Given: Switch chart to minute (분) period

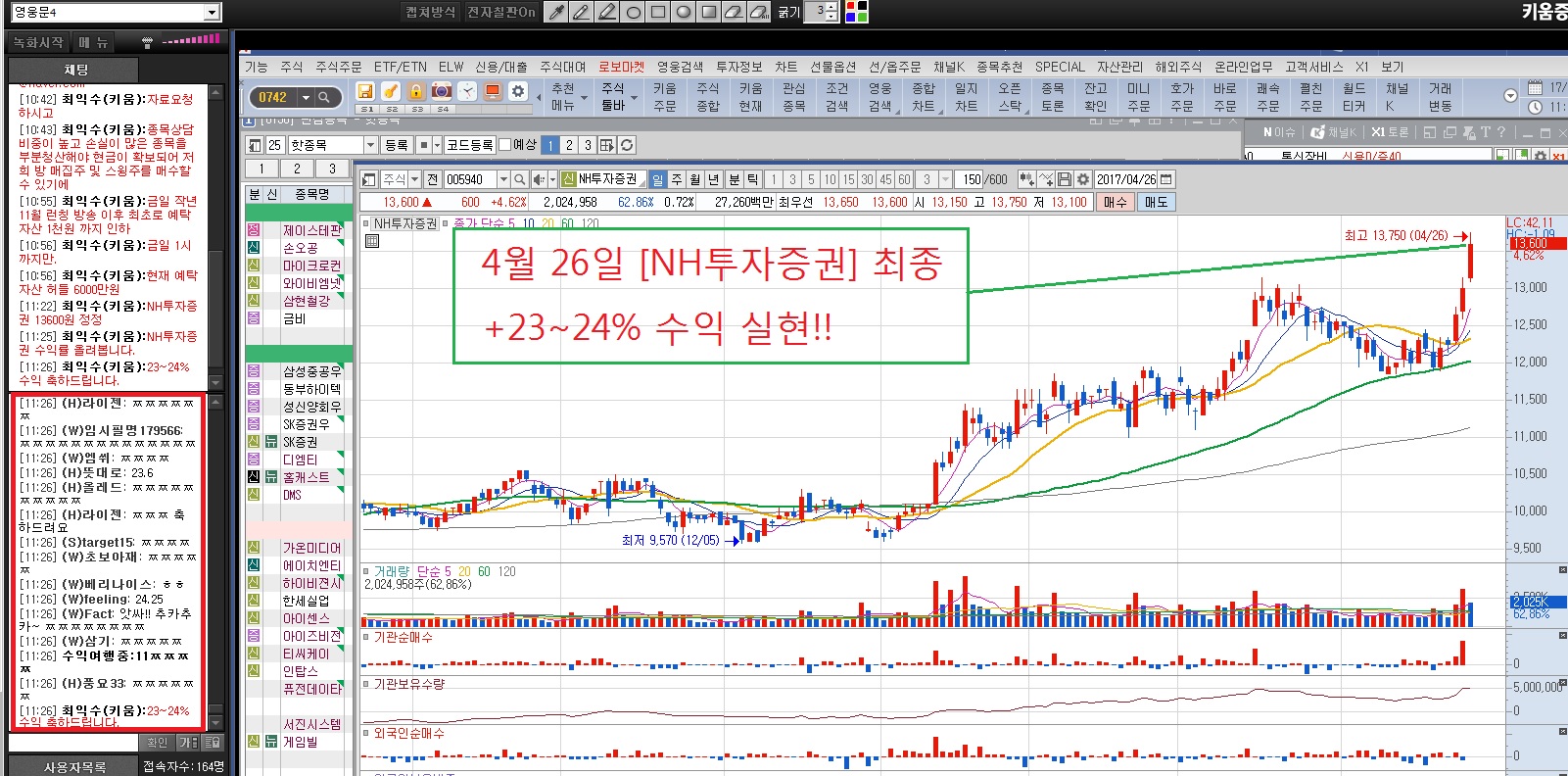Looking at the screenshot, I should tap(735, 179).
